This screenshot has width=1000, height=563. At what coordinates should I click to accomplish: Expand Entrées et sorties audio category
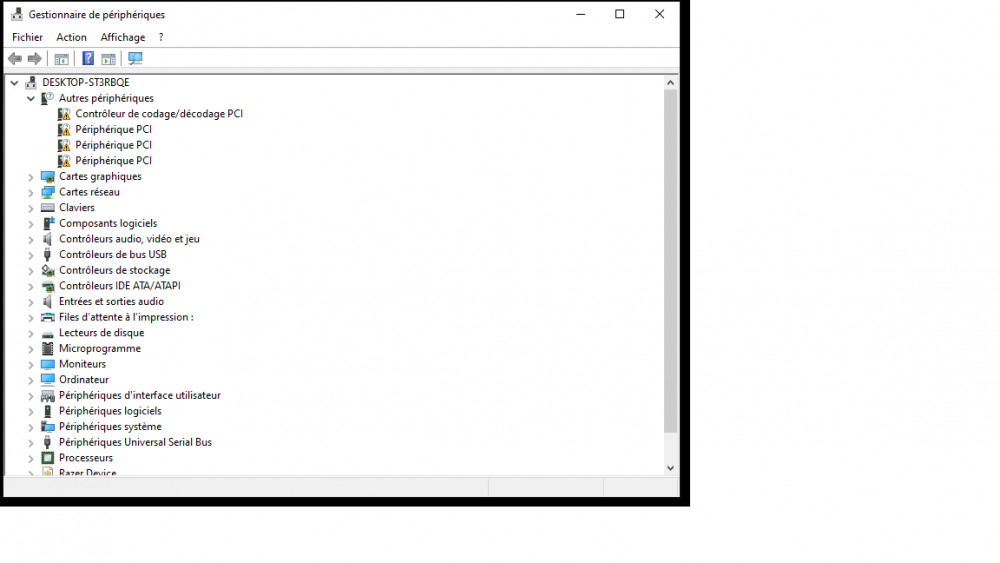pyautogui.click(x=31, y=302)
